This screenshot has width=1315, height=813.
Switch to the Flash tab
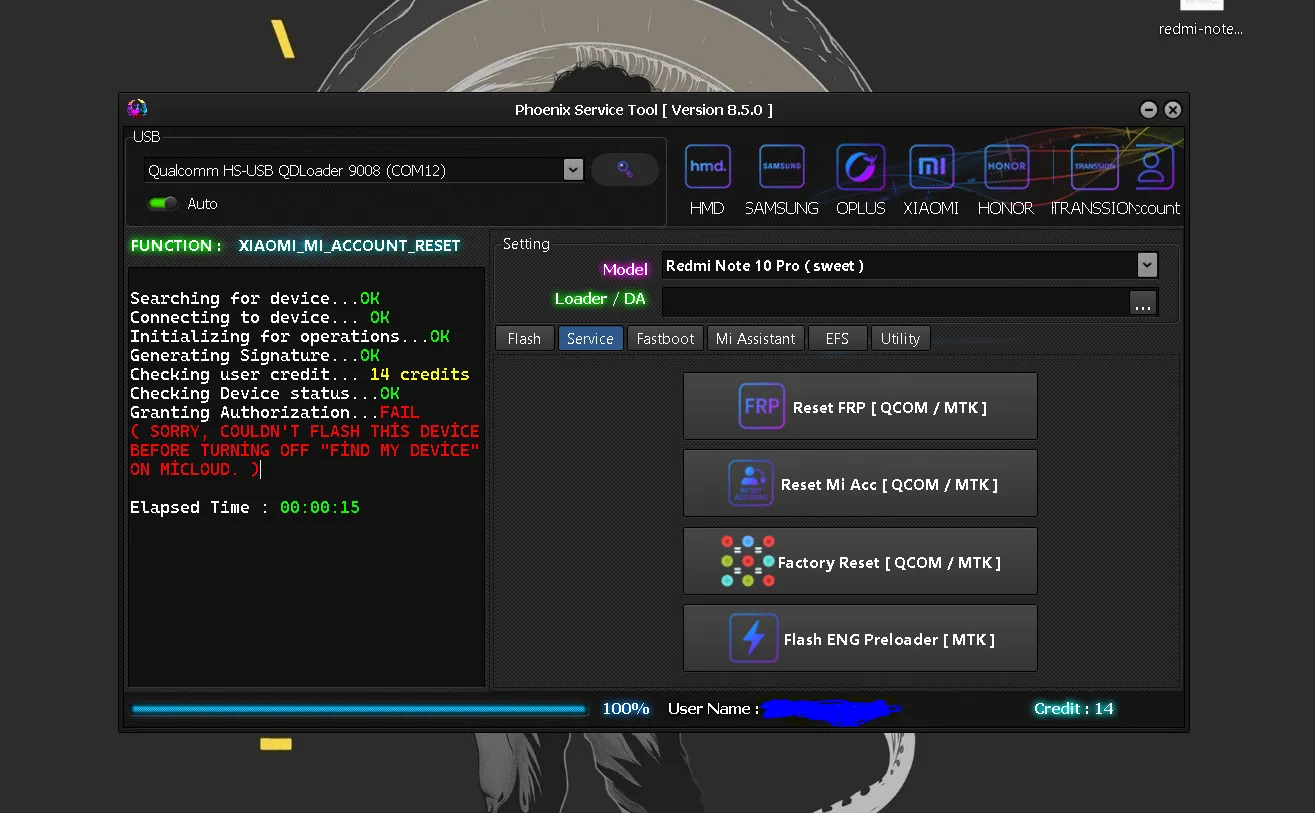tap(524, 339)
